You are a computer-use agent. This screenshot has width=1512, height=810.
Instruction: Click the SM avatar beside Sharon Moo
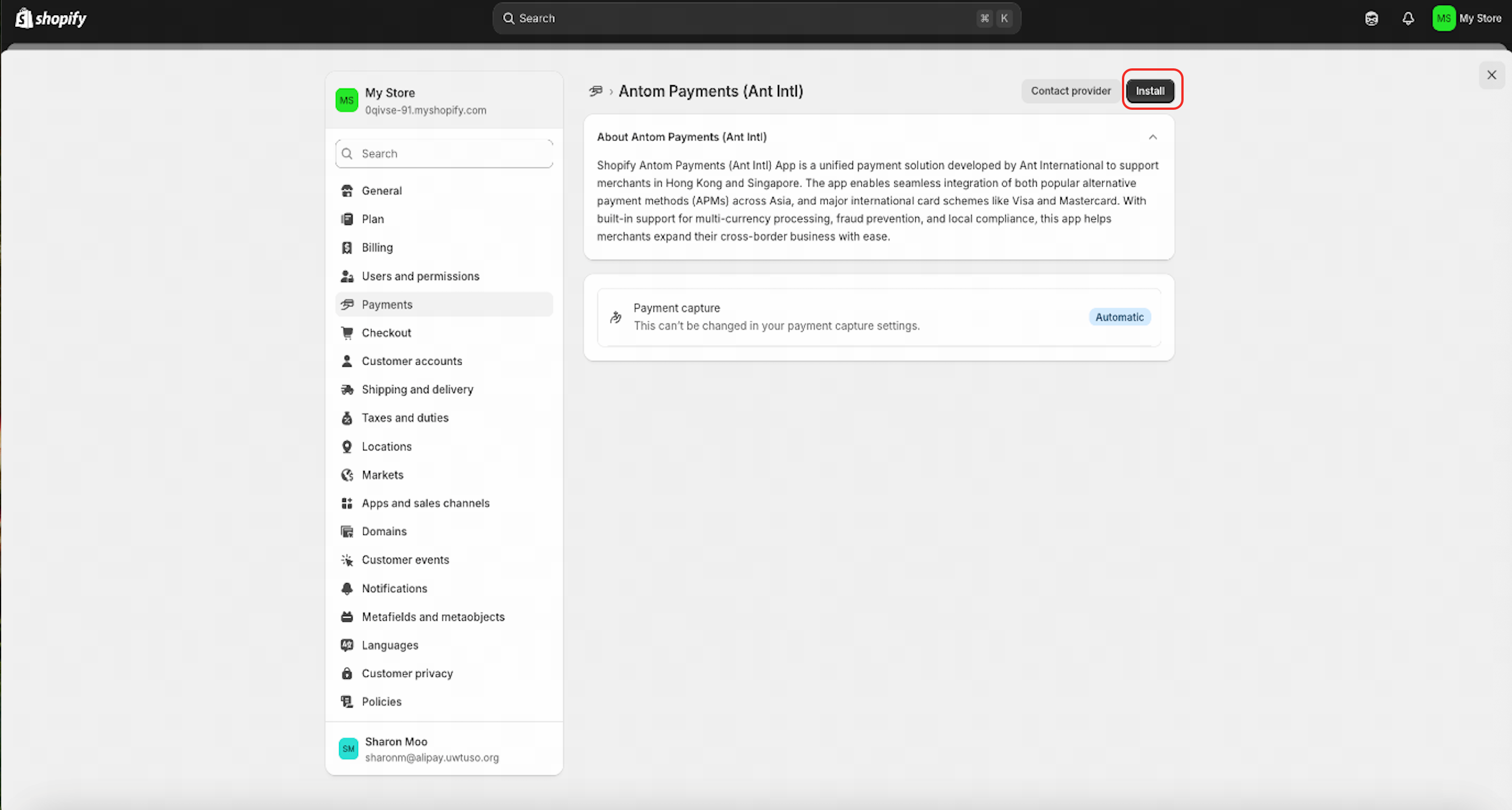tap(349, 749)
